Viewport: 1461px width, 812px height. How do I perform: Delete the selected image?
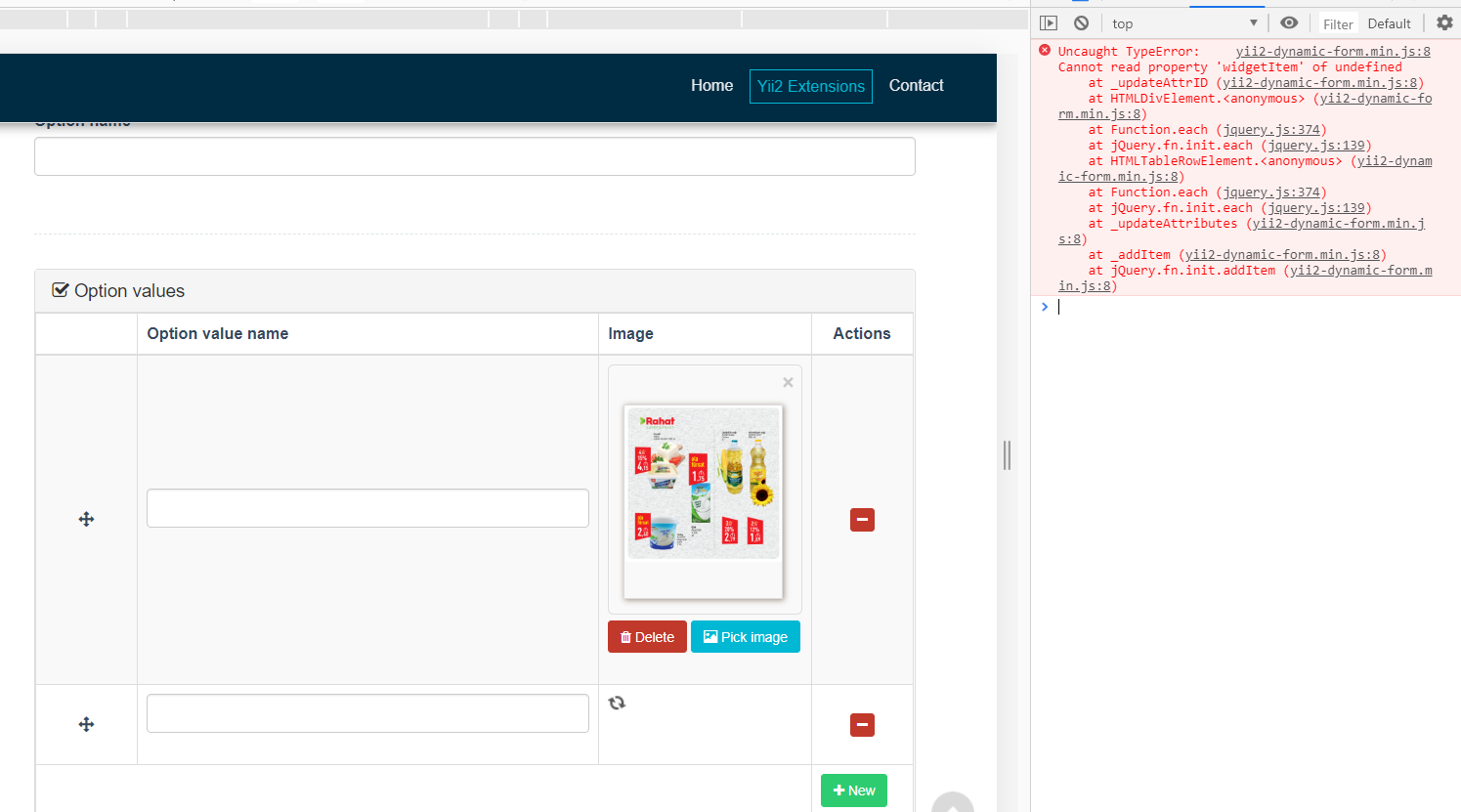coord(647,637)
